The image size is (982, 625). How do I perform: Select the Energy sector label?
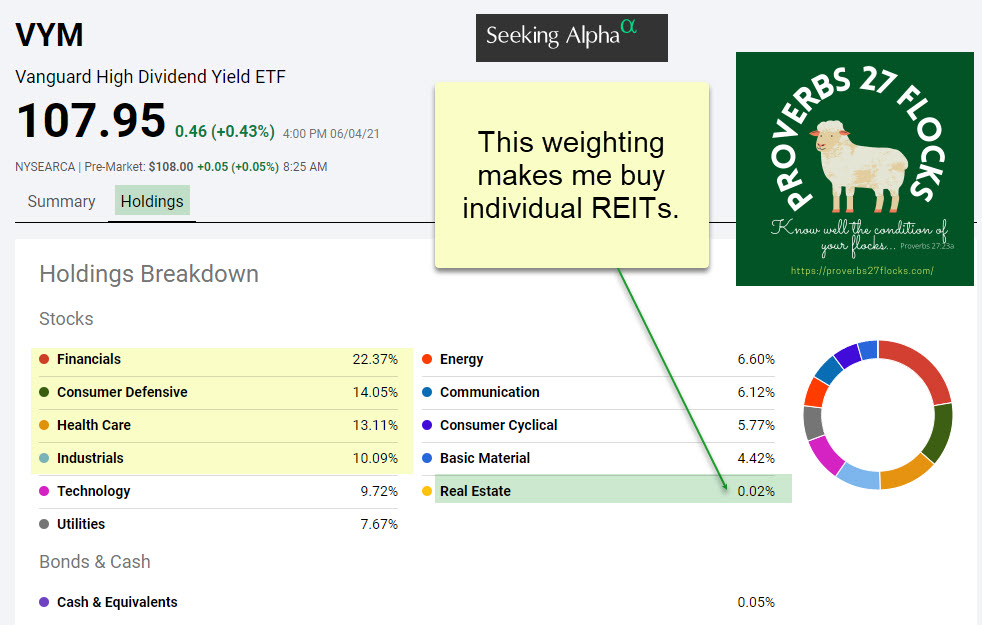click(x=461, y=360)
